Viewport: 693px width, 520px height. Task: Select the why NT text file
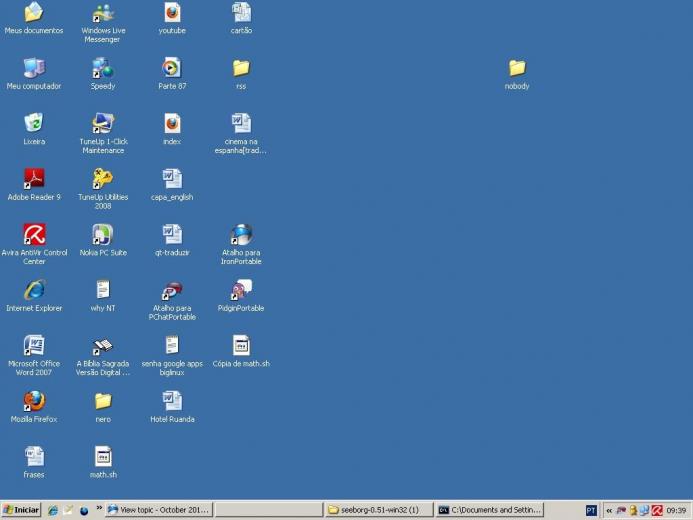pos(103,290)
